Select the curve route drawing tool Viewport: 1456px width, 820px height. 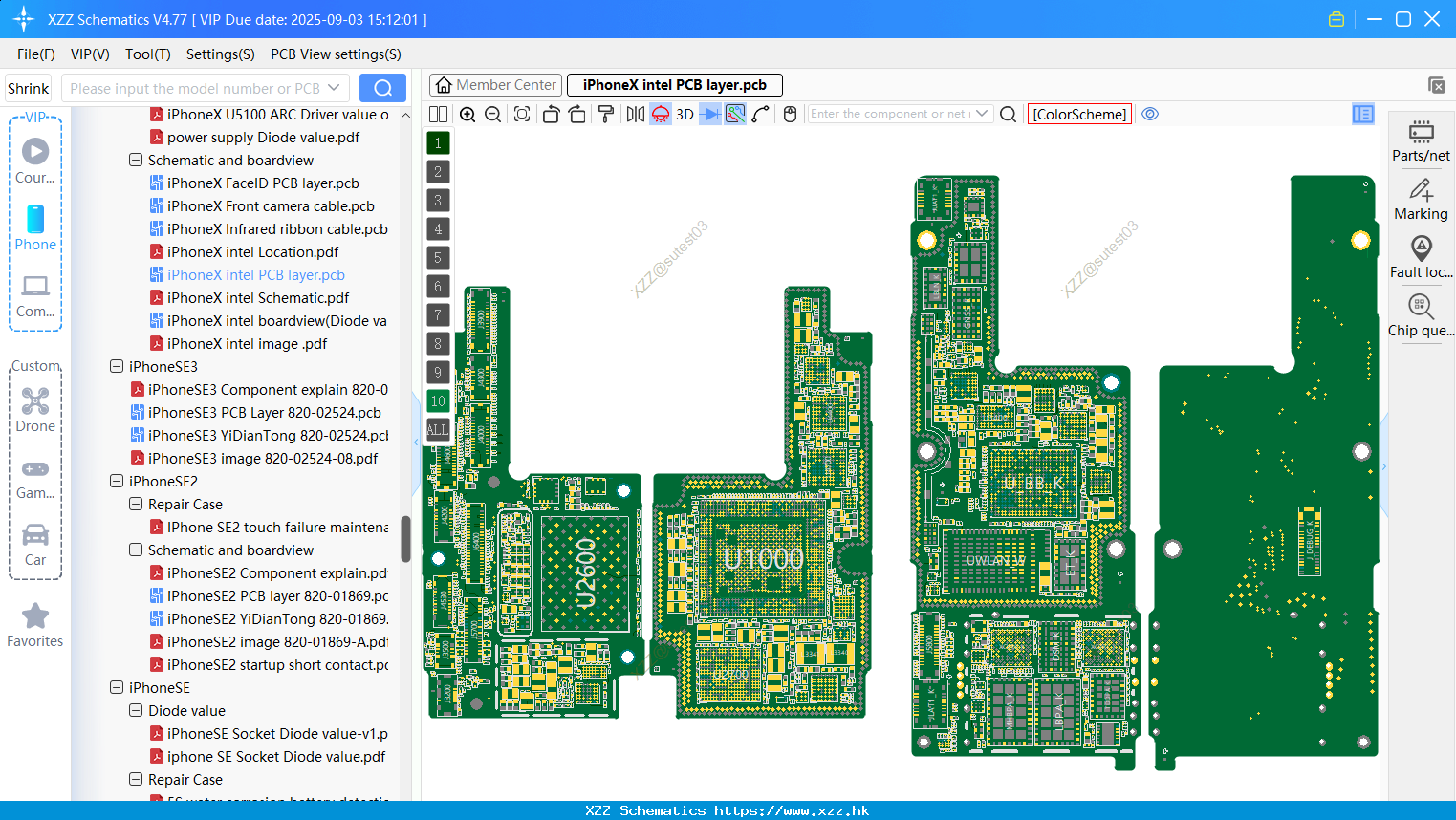tap(761, 114)
